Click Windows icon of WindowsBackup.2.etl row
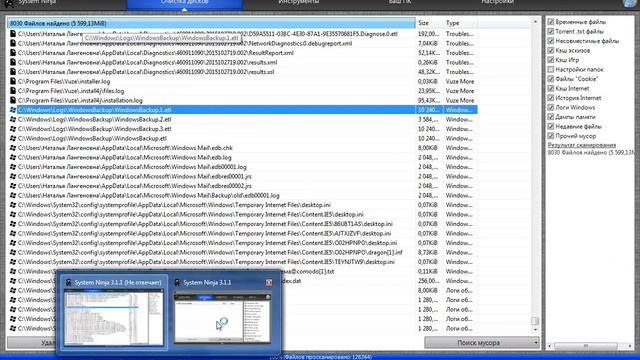 pos(13,119)
